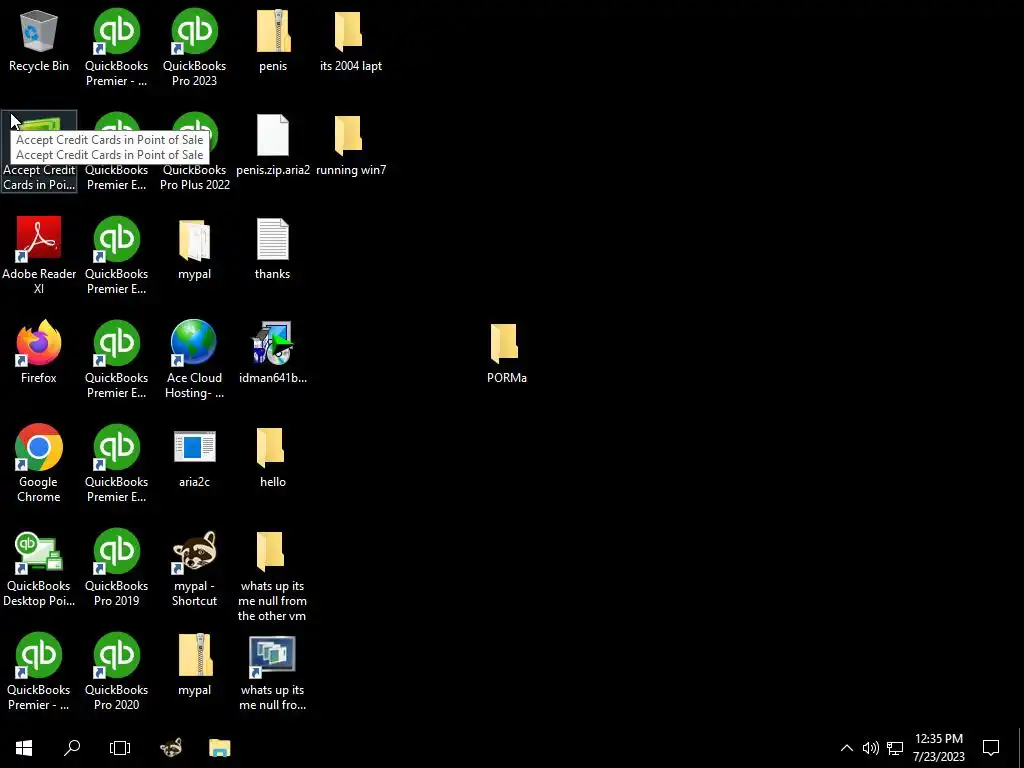Screen dimensions: 1024x768
Task: Open the Recycle Bin desktop icon
Action: tap(39, 41)
